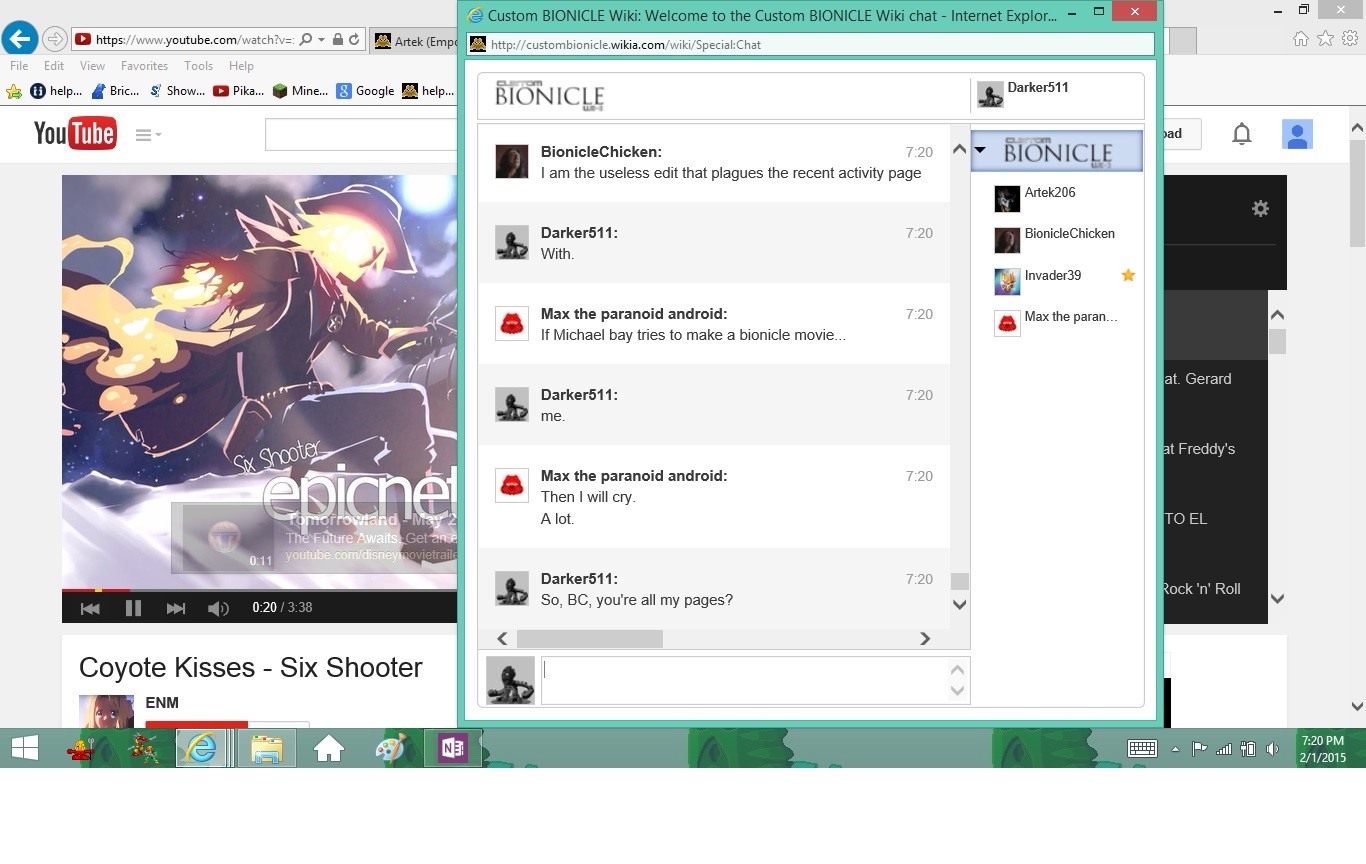Click the address bar search magnifier icon

pyautogui.click(x=306, y=40)
